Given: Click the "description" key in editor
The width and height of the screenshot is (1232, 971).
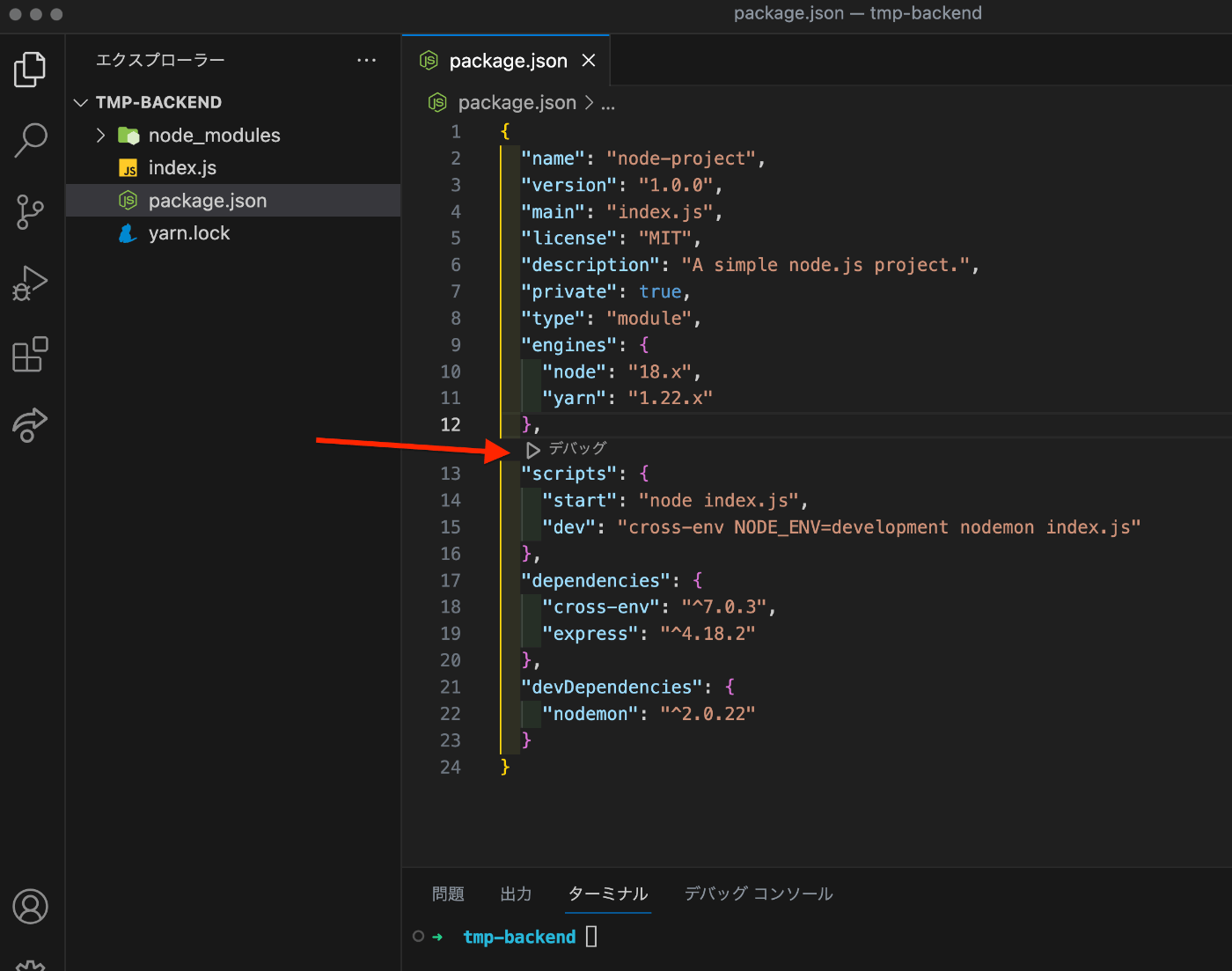Looking at the screenshot, I should 590,265.
